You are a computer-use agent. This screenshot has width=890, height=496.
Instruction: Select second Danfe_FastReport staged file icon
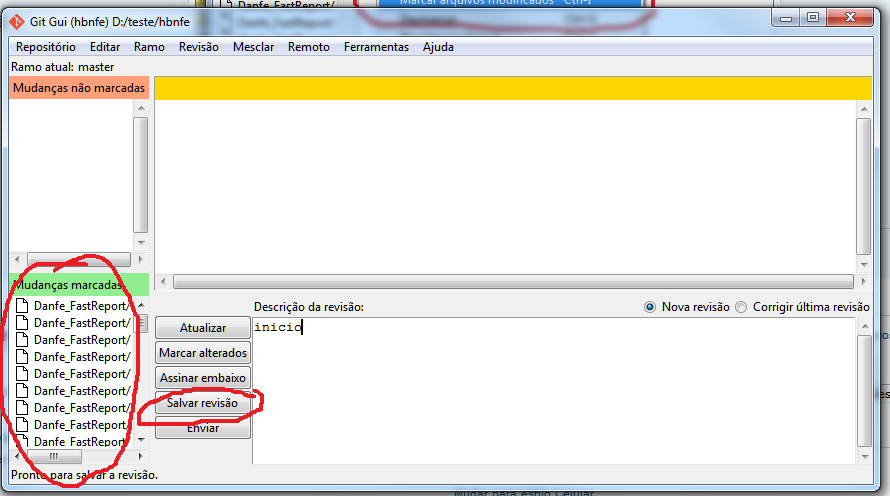point(22,323)
